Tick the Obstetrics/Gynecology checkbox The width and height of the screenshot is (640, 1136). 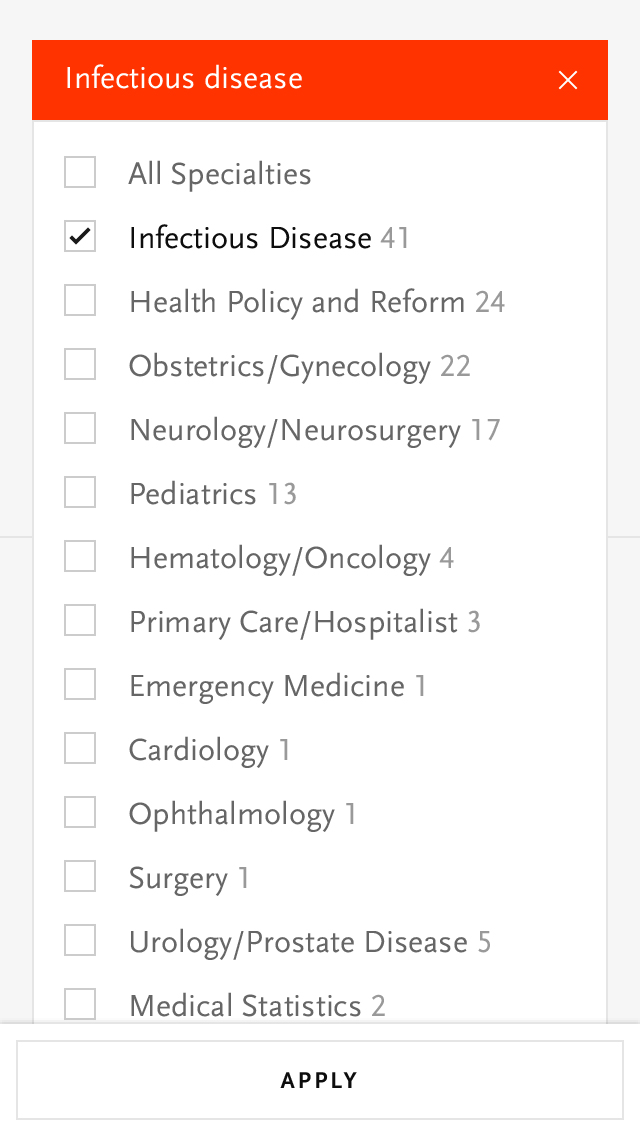click(x=80, y=365)
